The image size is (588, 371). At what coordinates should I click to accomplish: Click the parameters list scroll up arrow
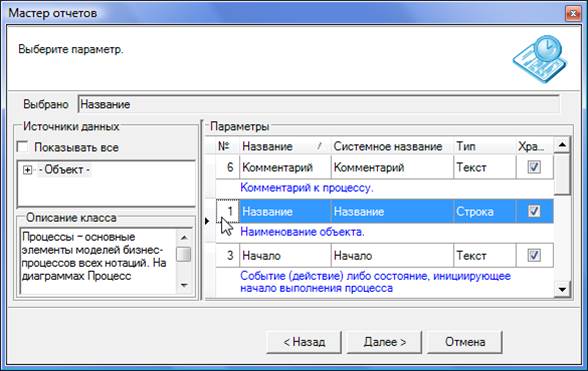(562, 145)
